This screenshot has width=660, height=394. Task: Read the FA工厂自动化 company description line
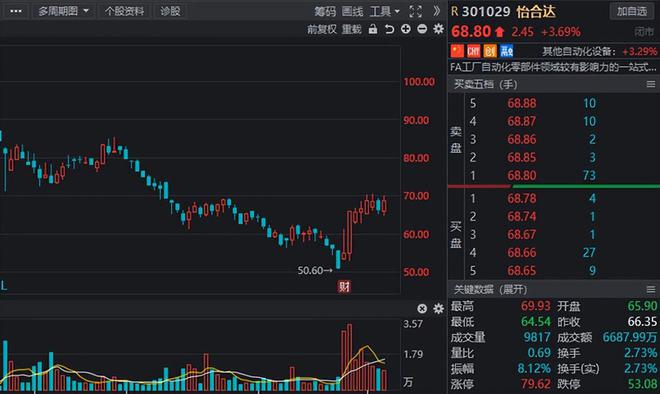(x=553, y=67)
